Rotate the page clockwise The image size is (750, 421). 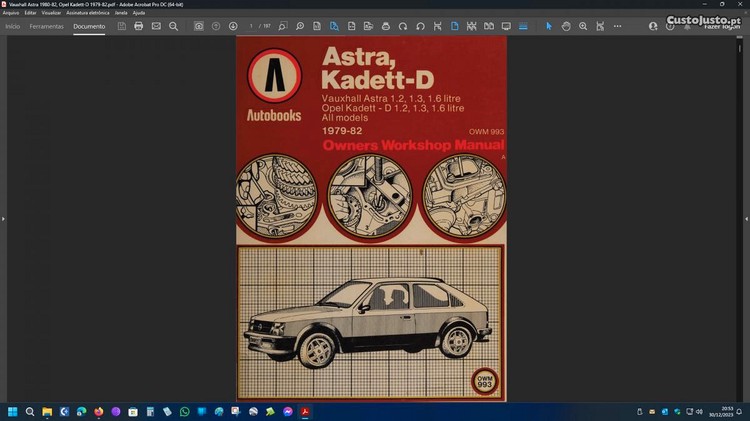click(x=421, y=26)
